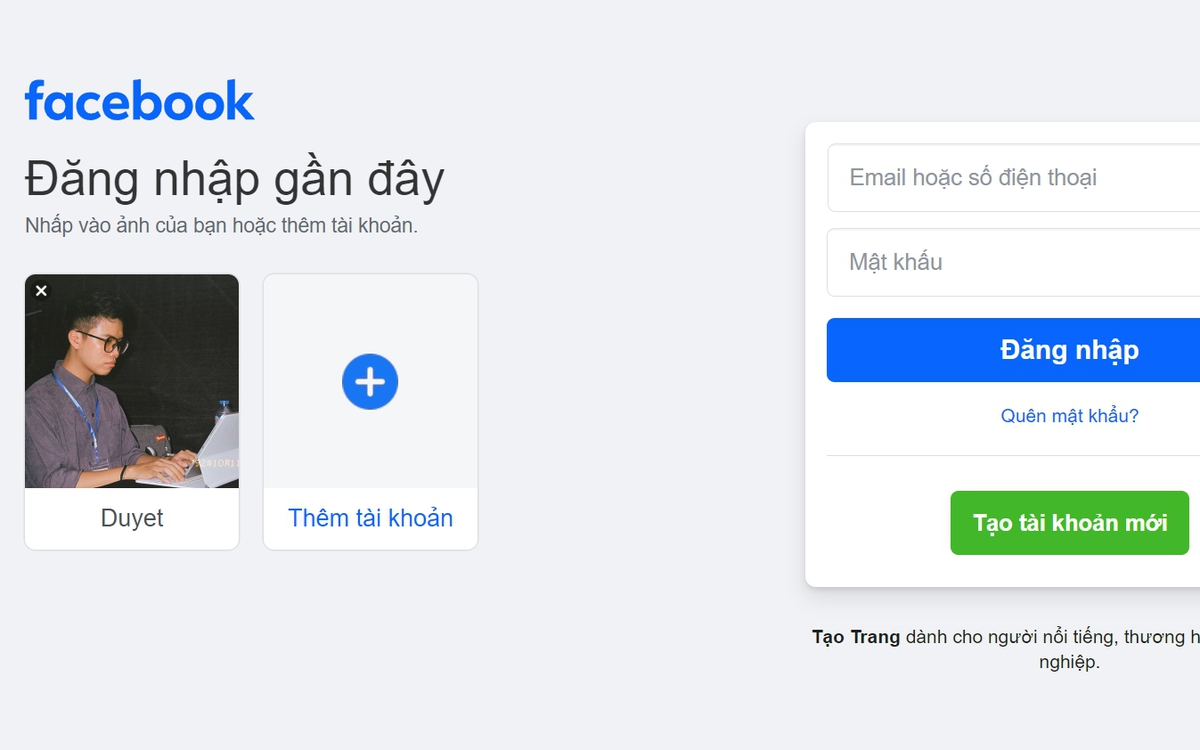Focus the "Email hoặc số điện thoại" field
This screenshot has width=1200, height=750.
(x=1013, y=178)
